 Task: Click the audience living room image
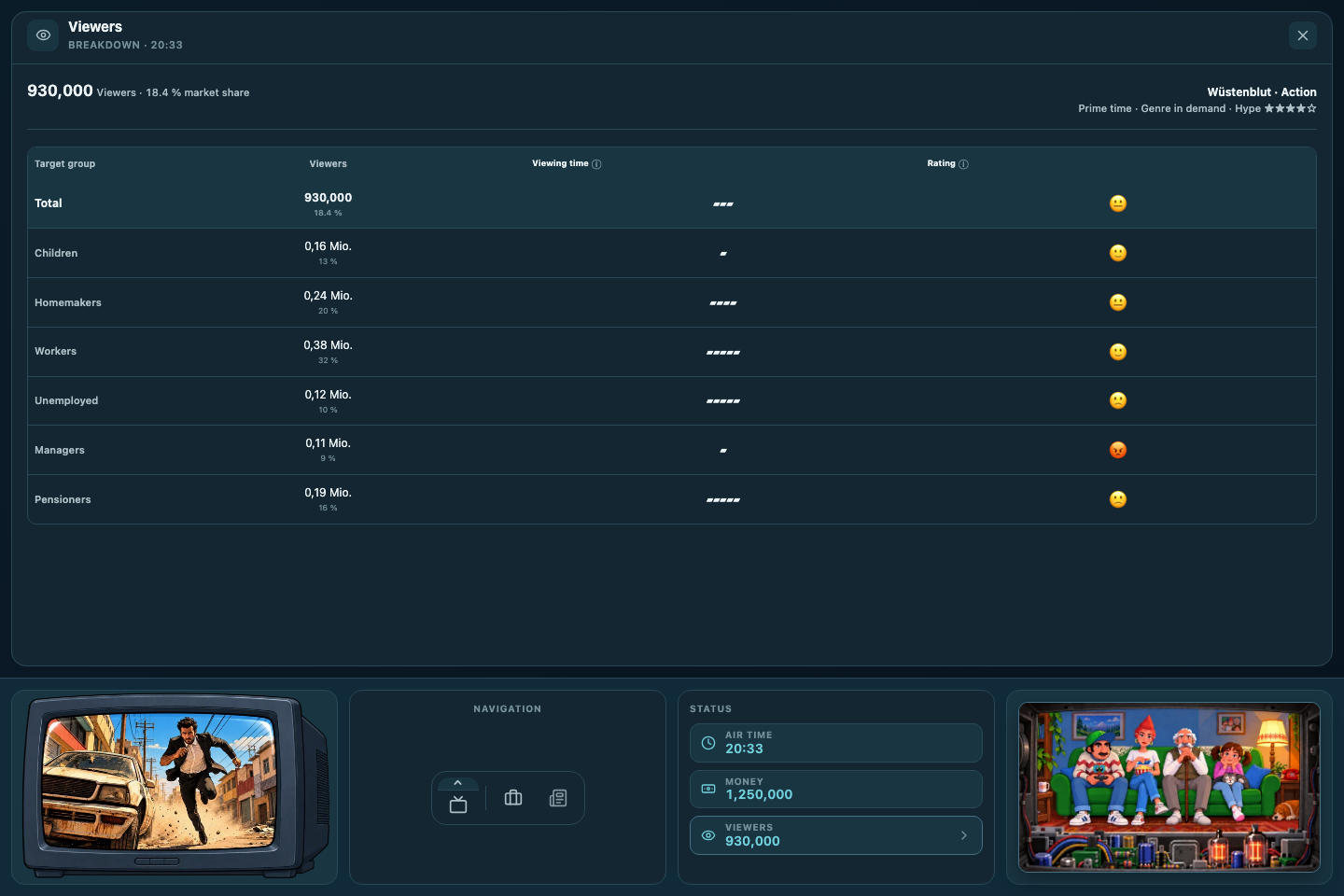1169,787
